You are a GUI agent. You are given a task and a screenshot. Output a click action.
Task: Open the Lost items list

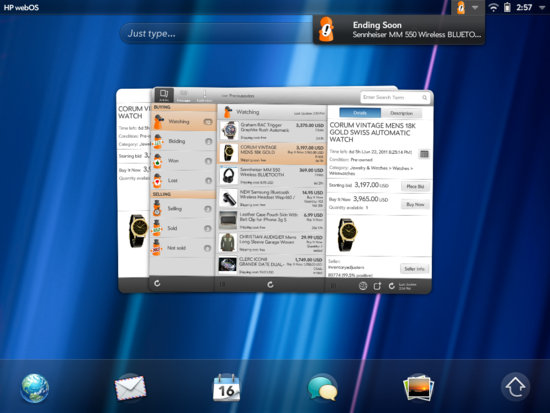click(183, 180)
